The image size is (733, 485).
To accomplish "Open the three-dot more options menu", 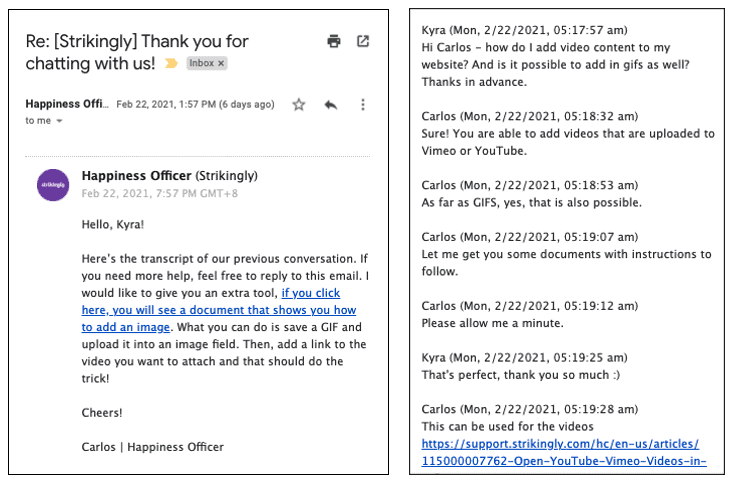I will 363,104.
